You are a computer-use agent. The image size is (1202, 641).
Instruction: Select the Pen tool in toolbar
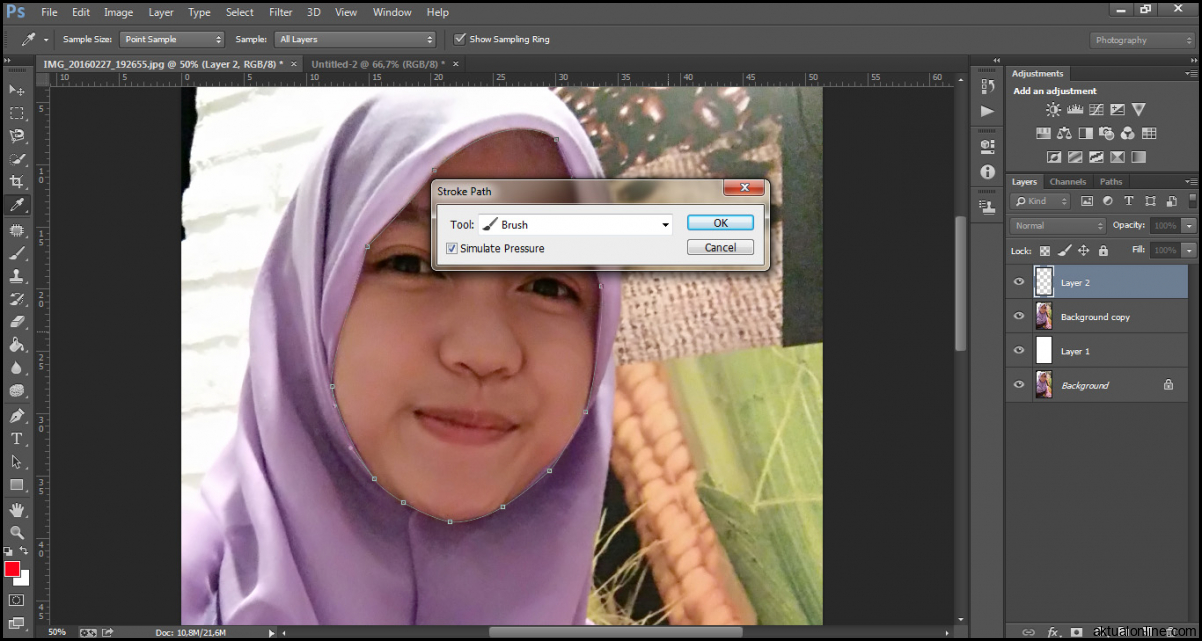pyautogui.click(x=17, y=415)
